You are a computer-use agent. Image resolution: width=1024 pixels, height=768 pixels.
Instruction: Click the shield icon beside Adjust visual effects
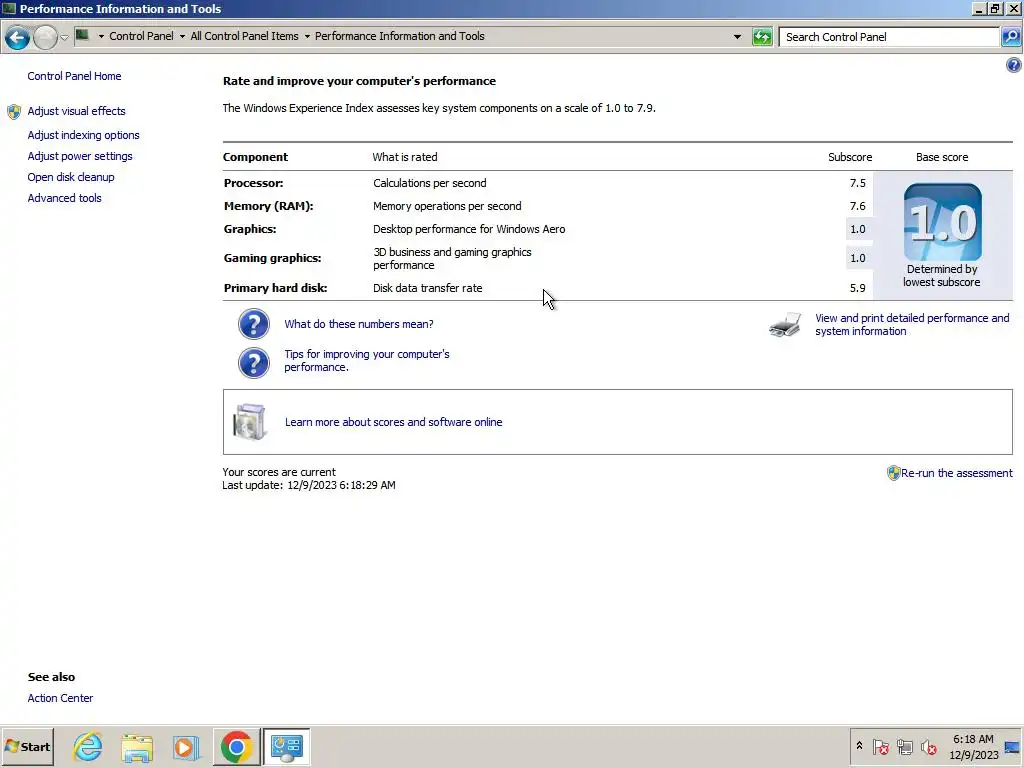[x=14, y=112]
